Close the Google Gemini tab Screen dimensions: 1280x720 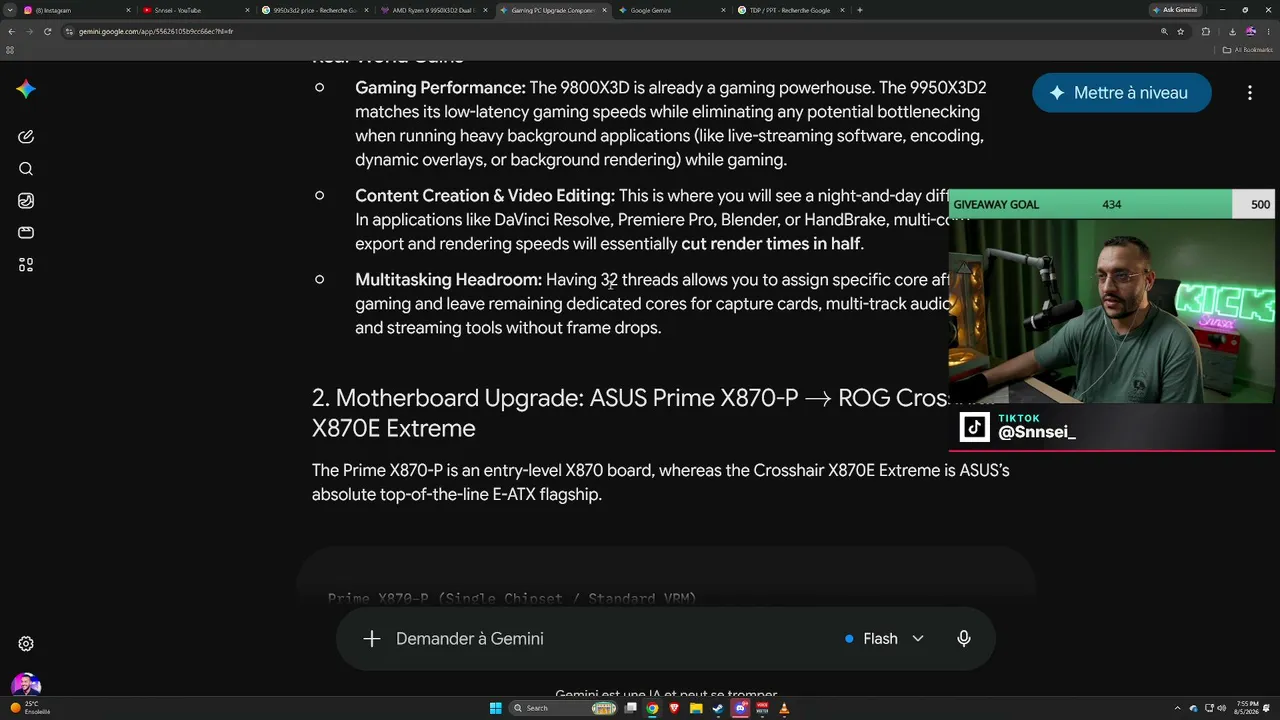[723, 10]
